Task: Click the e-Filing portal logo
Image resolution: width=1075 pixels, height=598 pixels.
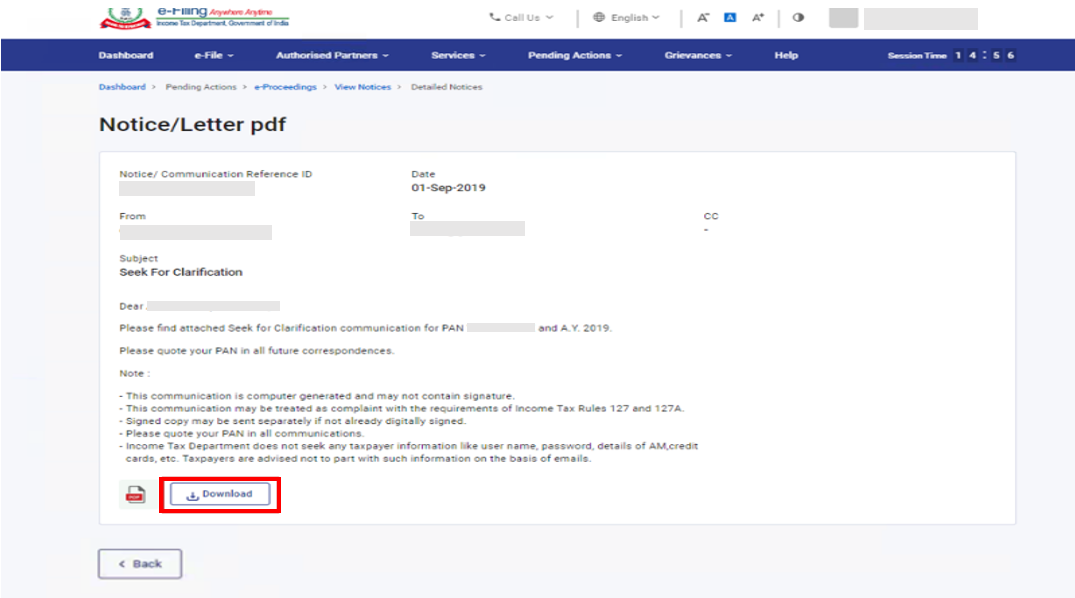Action: (194, 17)
